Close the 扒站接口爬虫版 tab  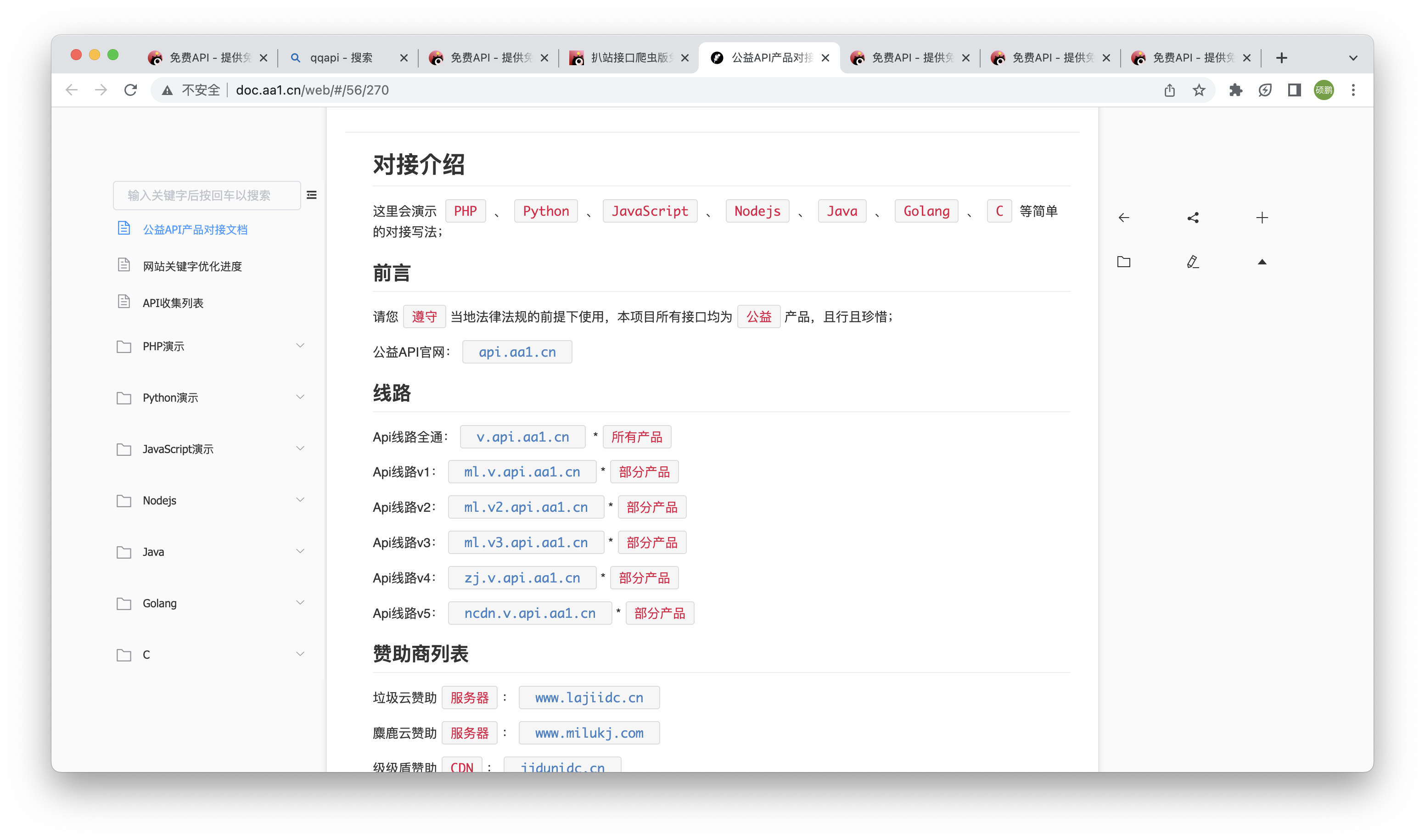coord(684,58)
